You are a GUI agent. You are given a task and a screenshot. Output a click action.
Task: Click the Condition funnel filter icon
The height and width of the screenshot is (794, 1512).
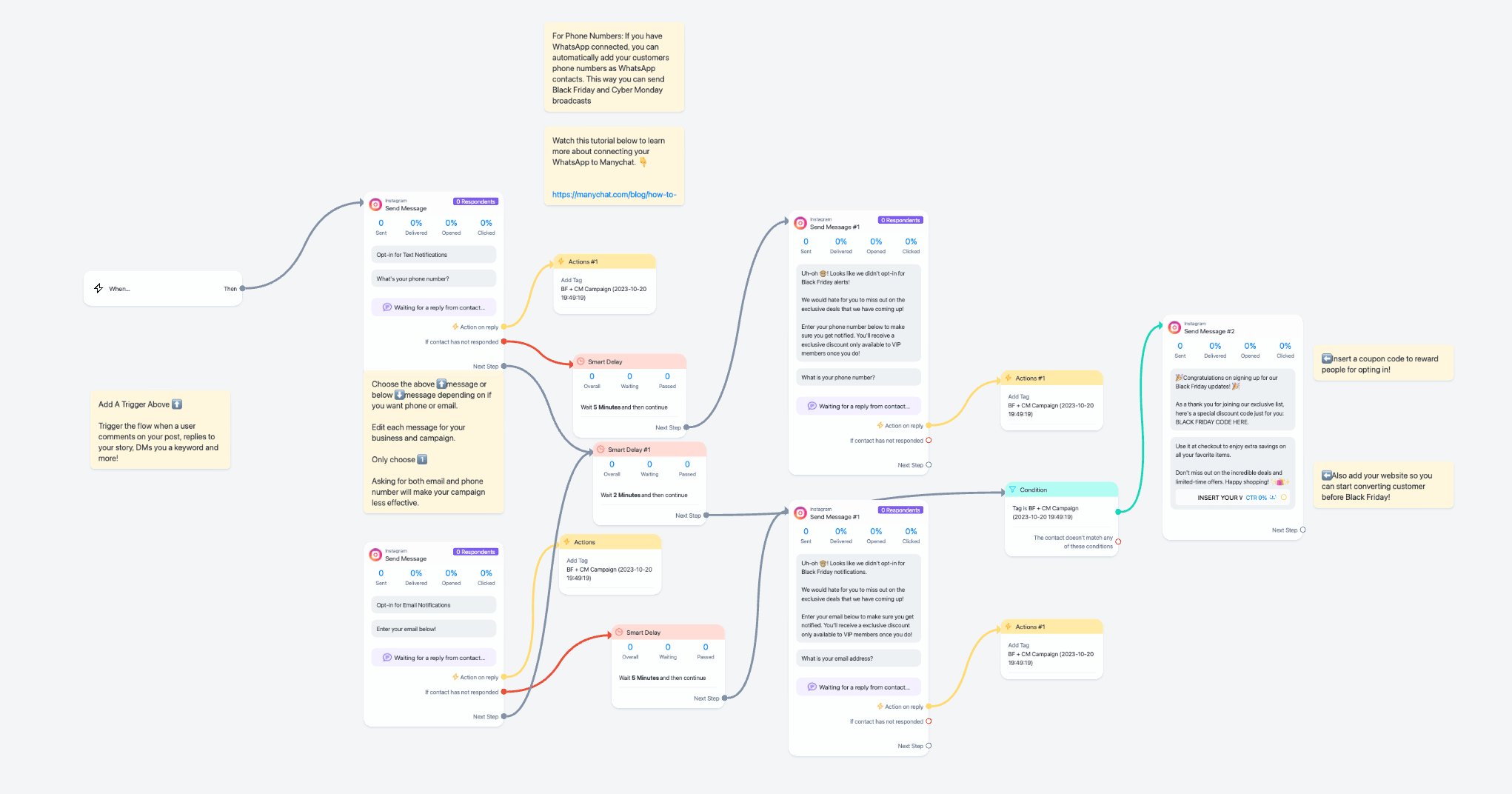point(1012,490)
